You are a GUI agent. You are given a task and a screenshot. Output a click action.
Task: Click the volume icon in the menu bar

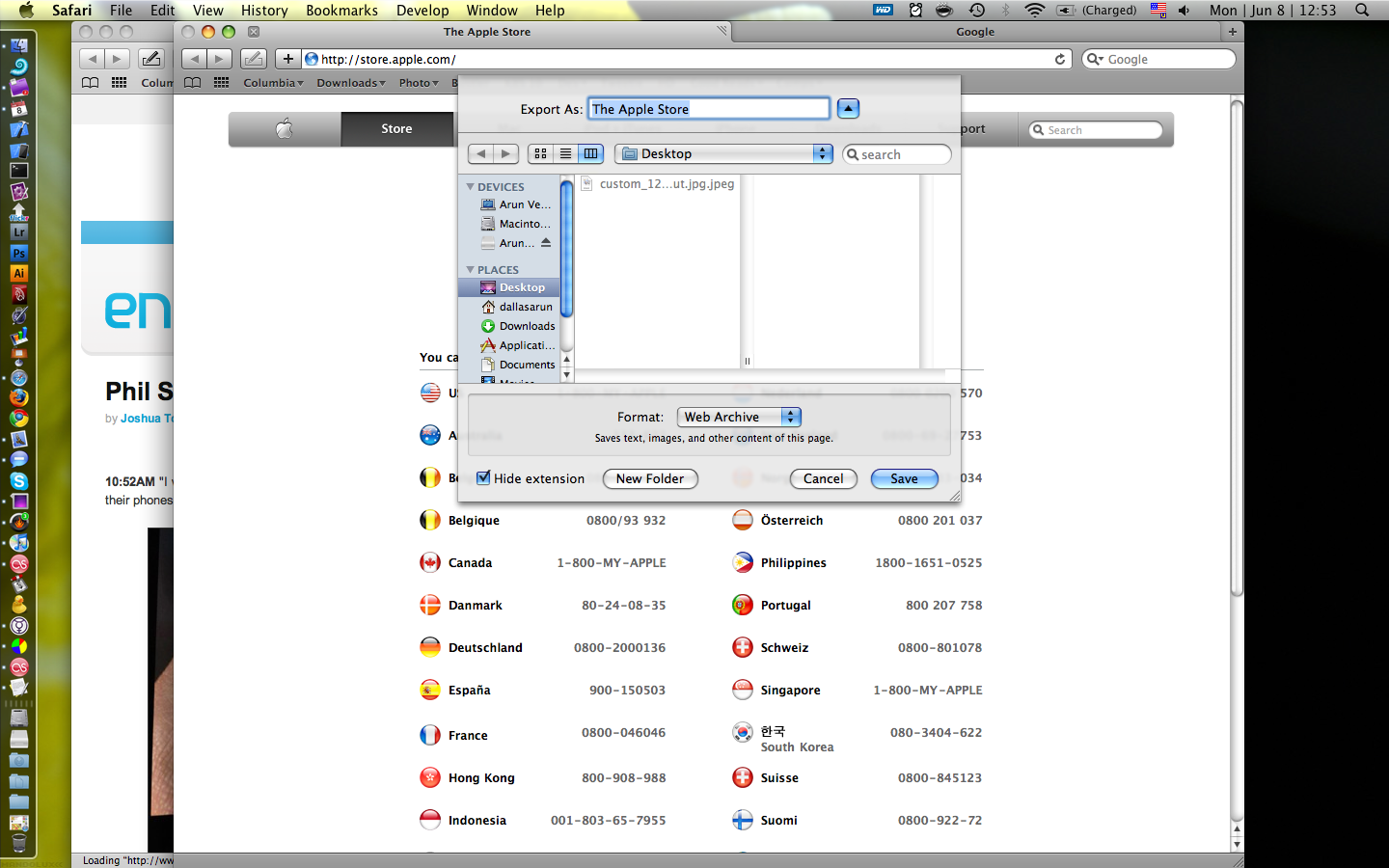[1185, 11]
